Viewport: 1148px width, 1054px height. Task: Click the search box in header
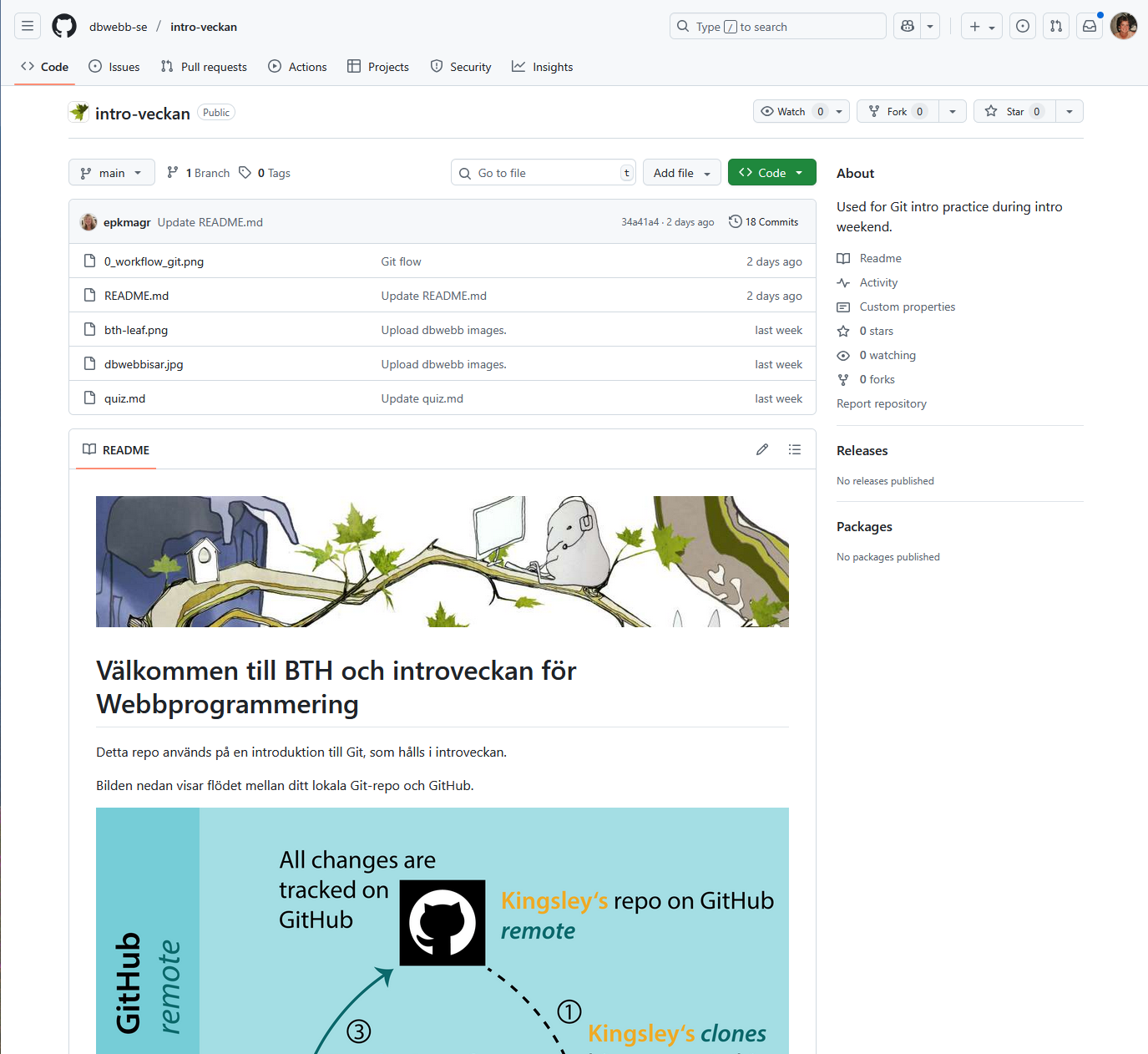point(777,26)
